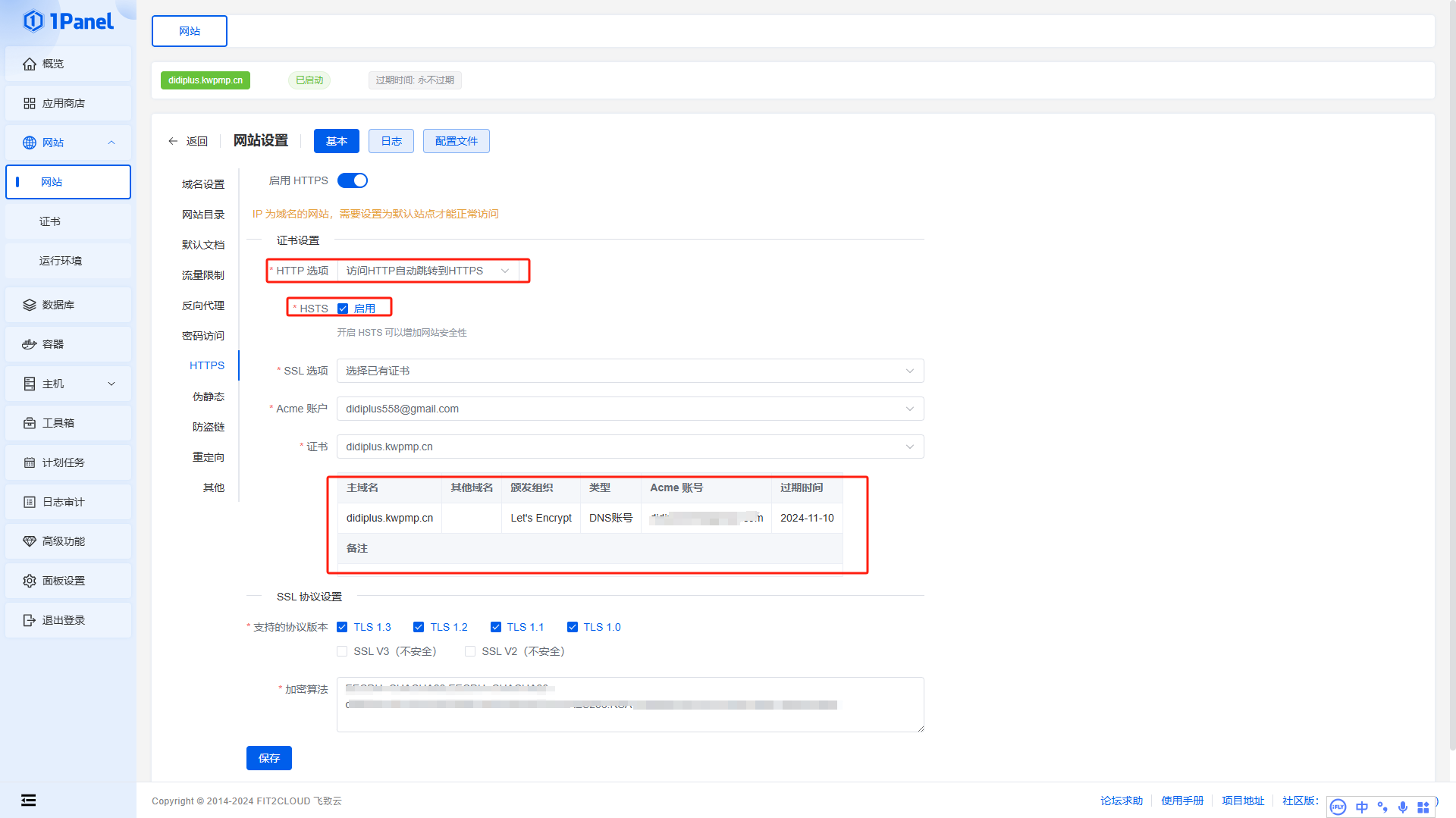The height and width of the screenshot is (818, 1456).
Task: Open 其他 in settings menu
Action: [x=214, y=487]
